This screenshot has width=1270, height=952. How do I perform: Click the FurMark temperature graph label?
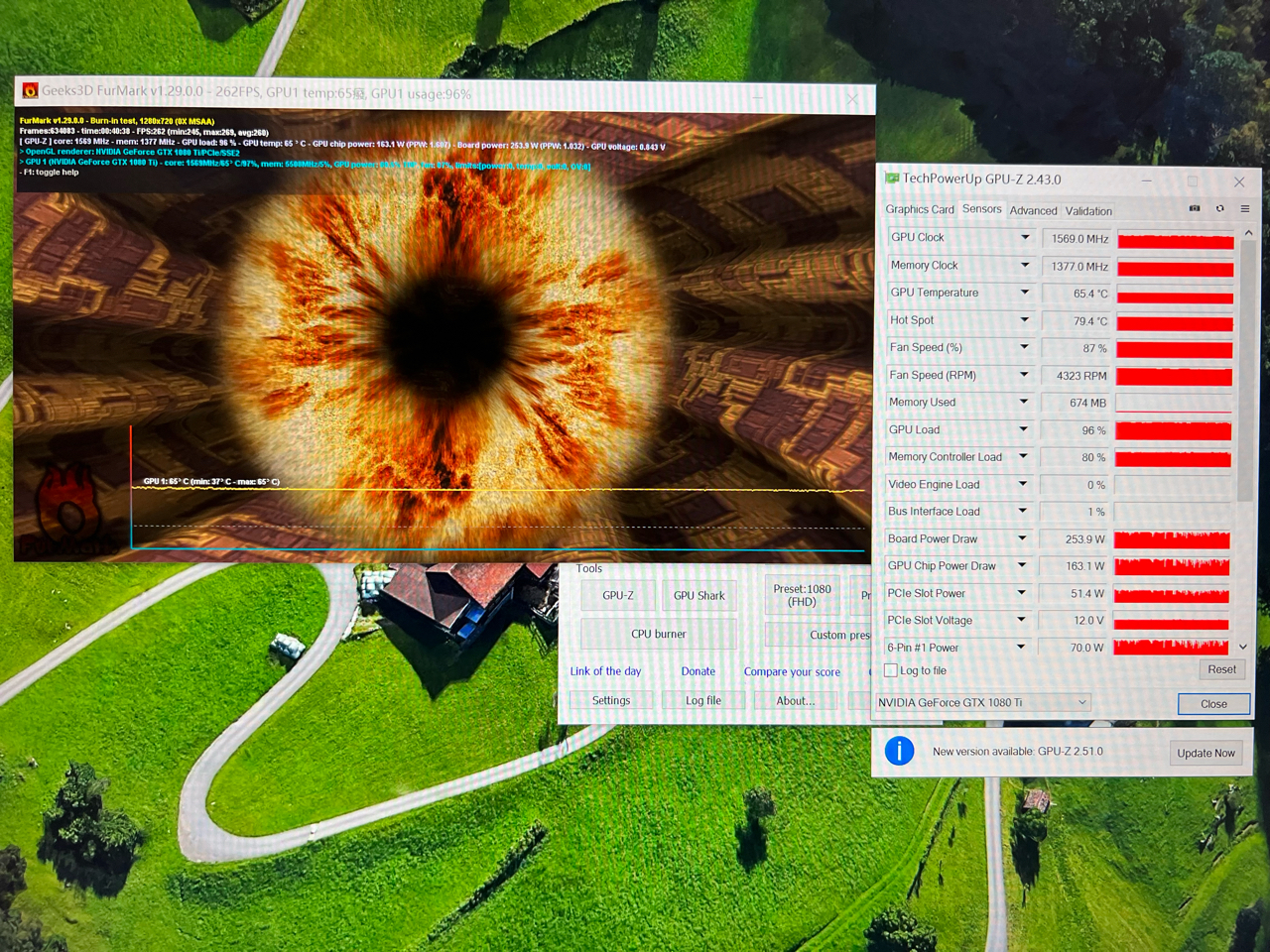tap(211, 481)
